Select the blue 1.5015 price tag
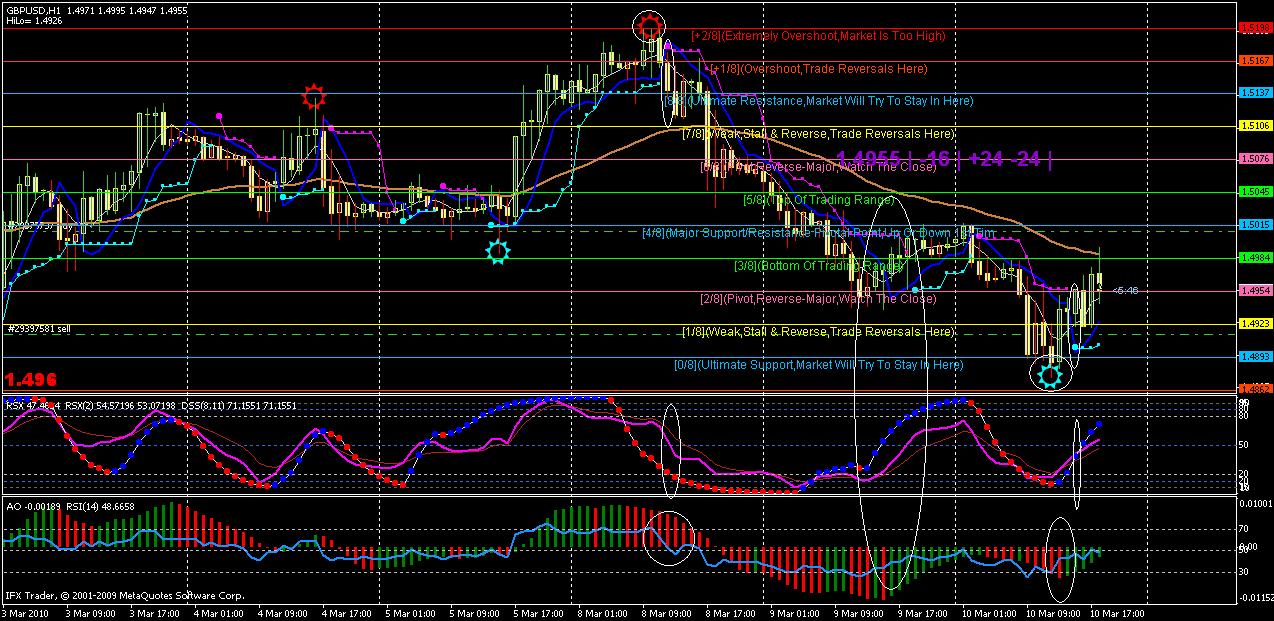The height and width of the screenshot is (621, 1274). [x=1254, y=225]
